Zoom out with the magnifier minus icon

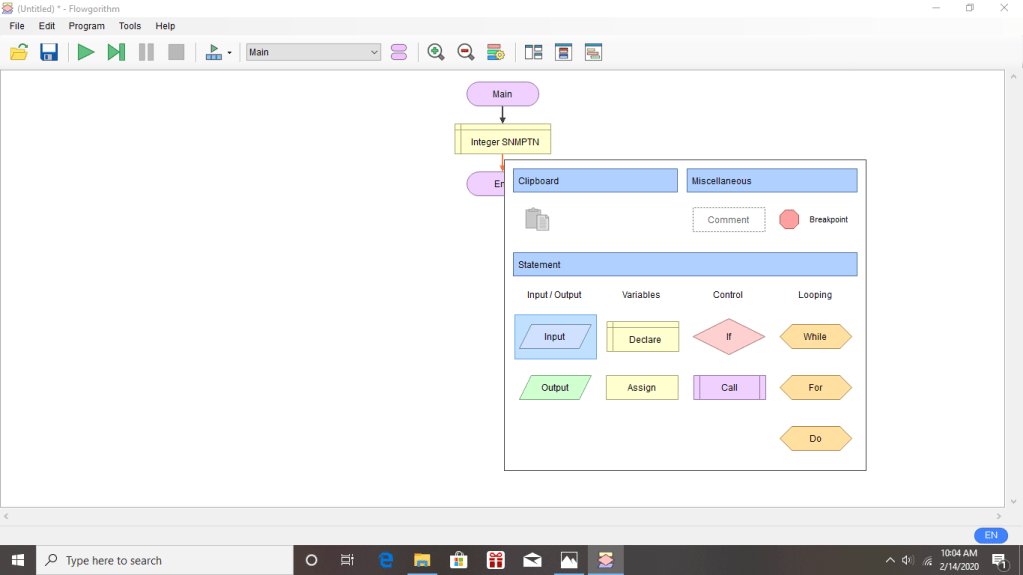(x=465, y=52)
